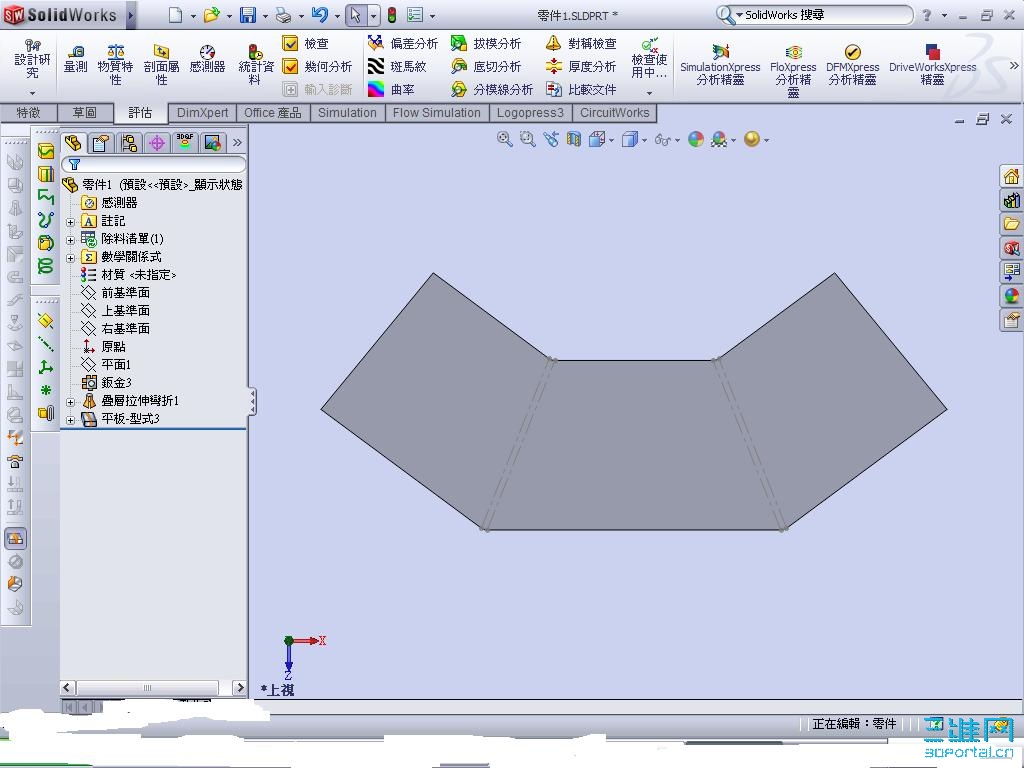
Task: Click 檢查 check command
Action: pyautogui.click(x=306, y=44)
